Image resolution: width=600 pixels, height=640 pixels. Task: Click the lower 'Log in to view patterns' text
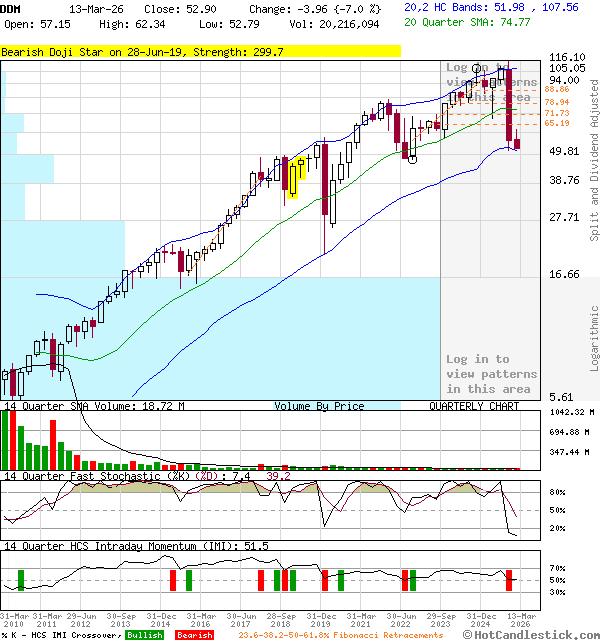491,374
